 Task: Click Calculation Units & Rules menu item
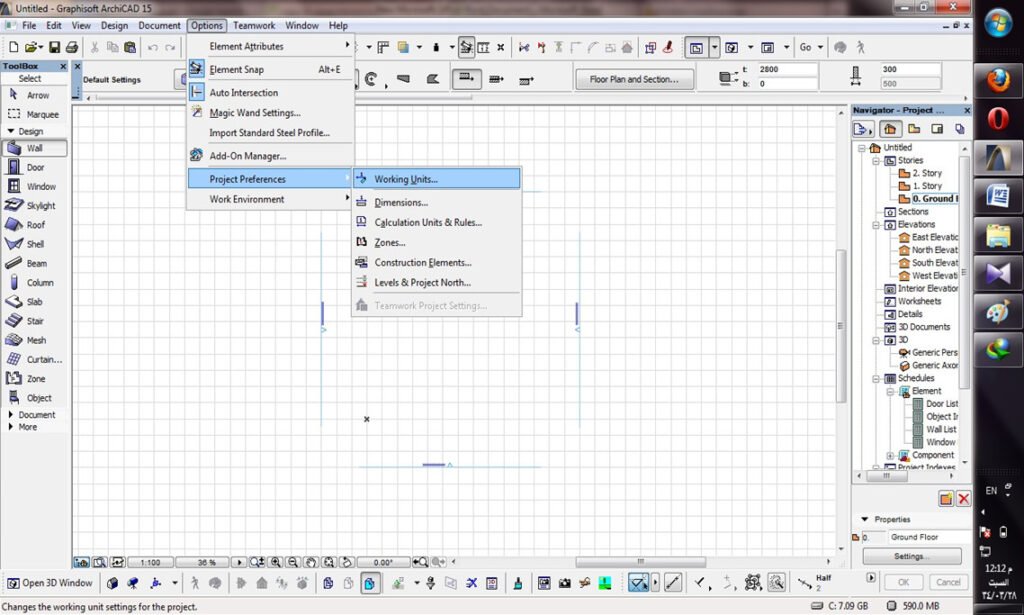(427, 222)
